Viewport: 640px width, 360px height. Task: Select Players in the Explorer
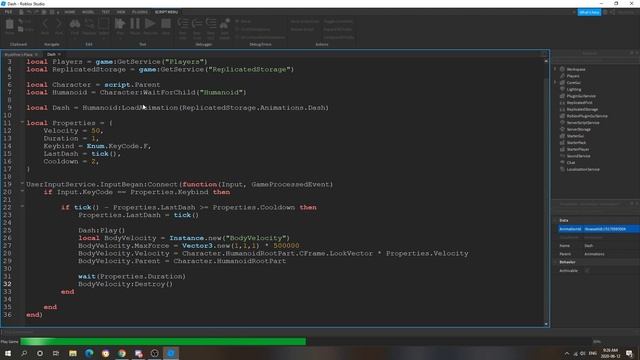pos(573,76)
